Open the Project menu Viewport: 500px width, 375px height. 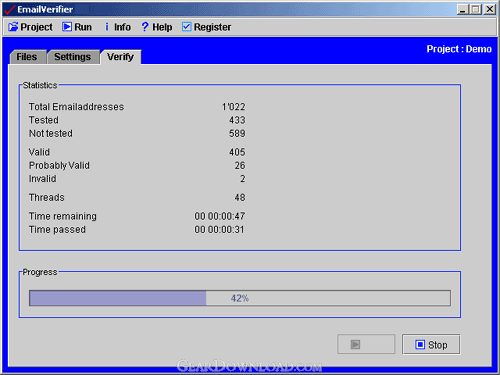coord(30,27)
